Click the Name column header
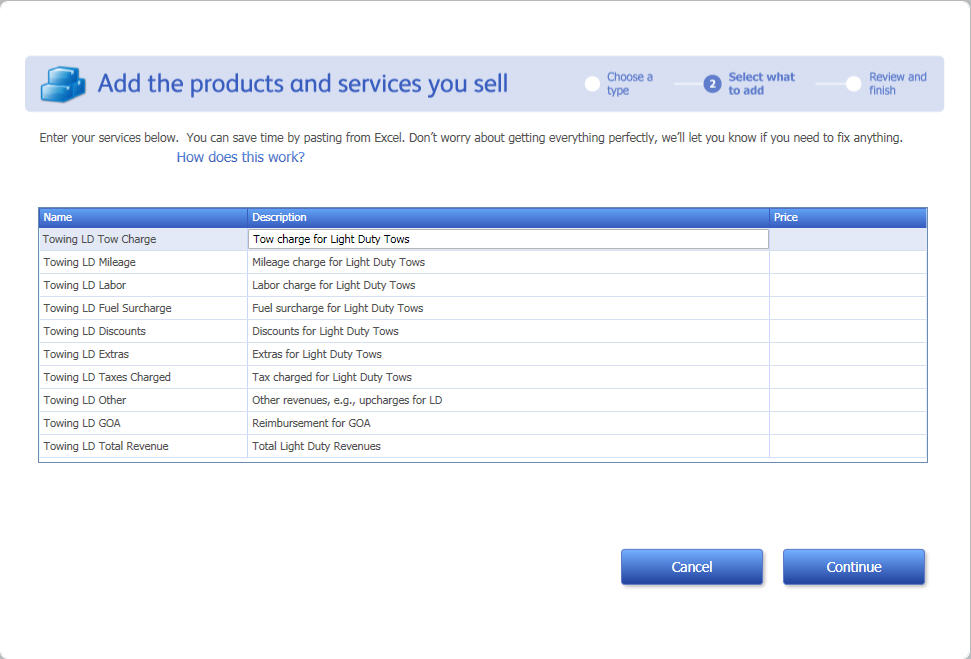Screen dimensions: 971x659 coord(142,217)
